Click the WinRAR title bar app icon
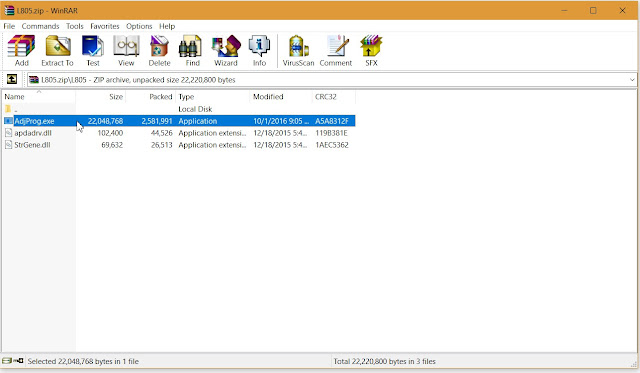 tap(9, 10)
